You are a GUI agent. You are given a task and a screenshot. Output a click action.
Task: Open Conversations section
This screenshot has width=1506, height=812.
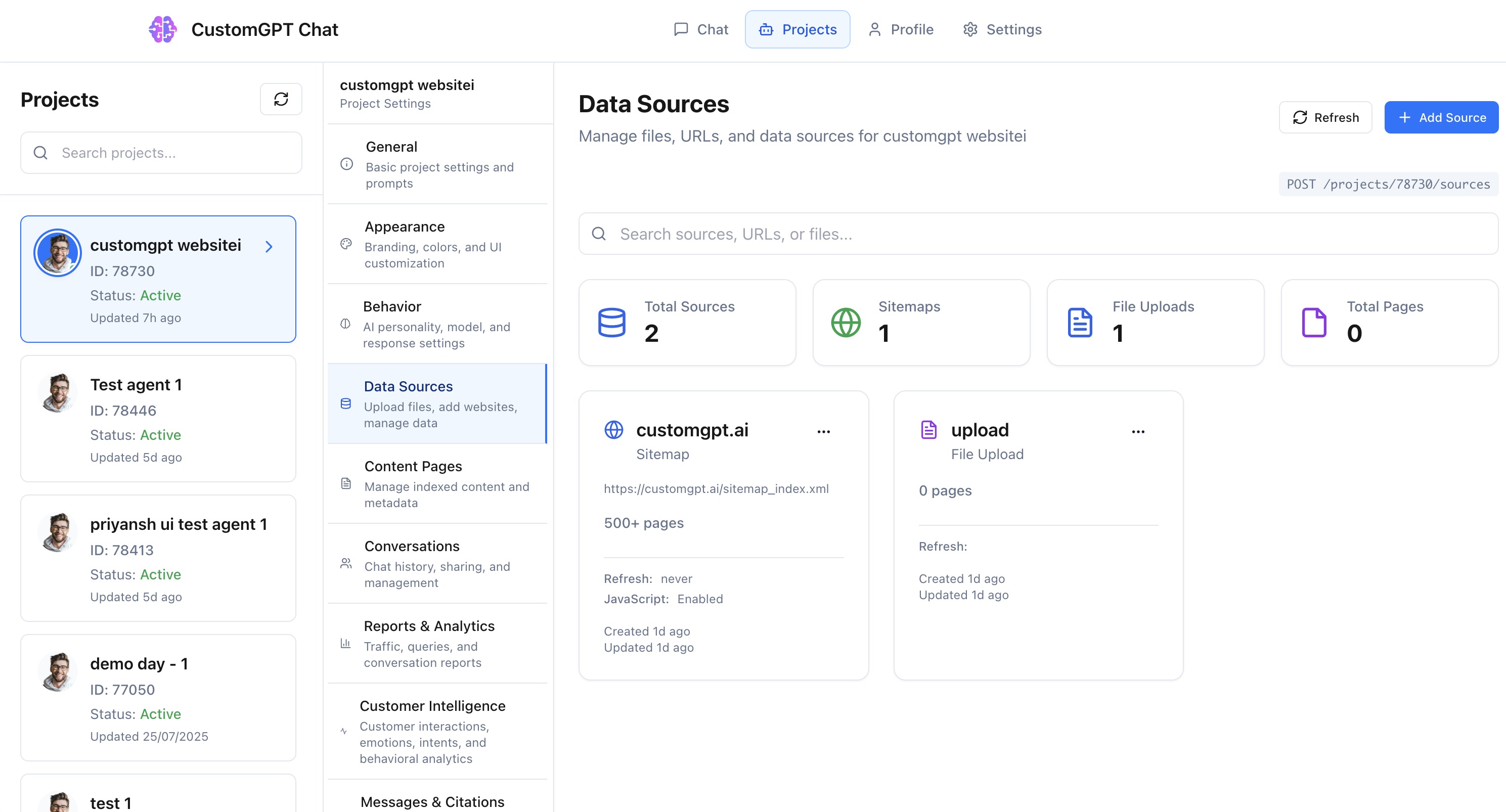pos(437,564)
